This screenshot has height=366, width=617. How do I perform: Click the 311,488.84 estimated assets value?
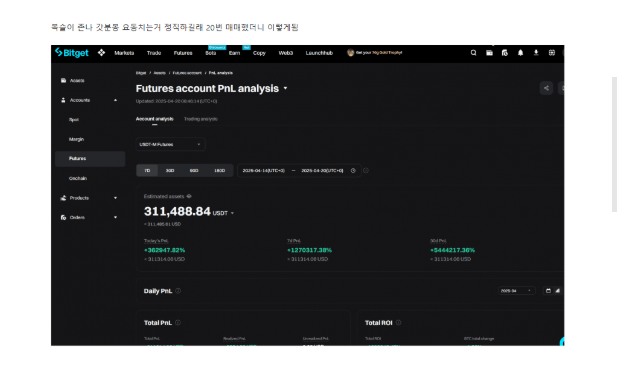pos(177,212)
